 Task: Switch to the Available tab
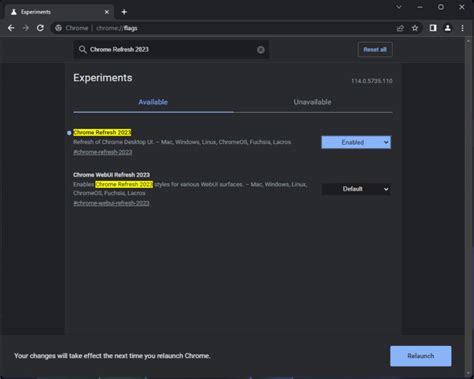point(153,102)
